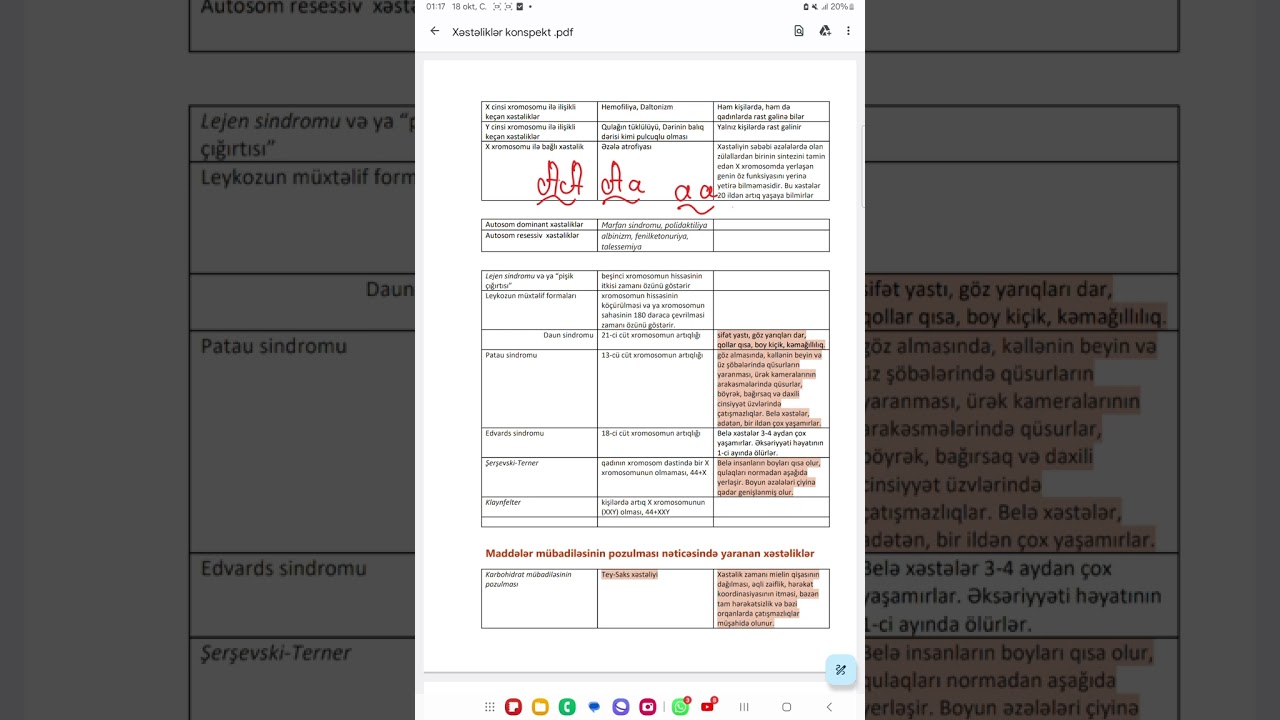Launch the red notes app from the taskbar
1280x720 pixels.
click(x=513, y=707)
